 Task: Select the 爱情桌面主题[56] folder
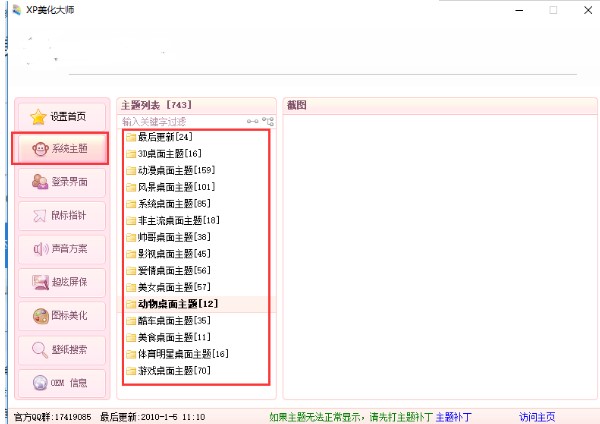(x=168, y=271)
